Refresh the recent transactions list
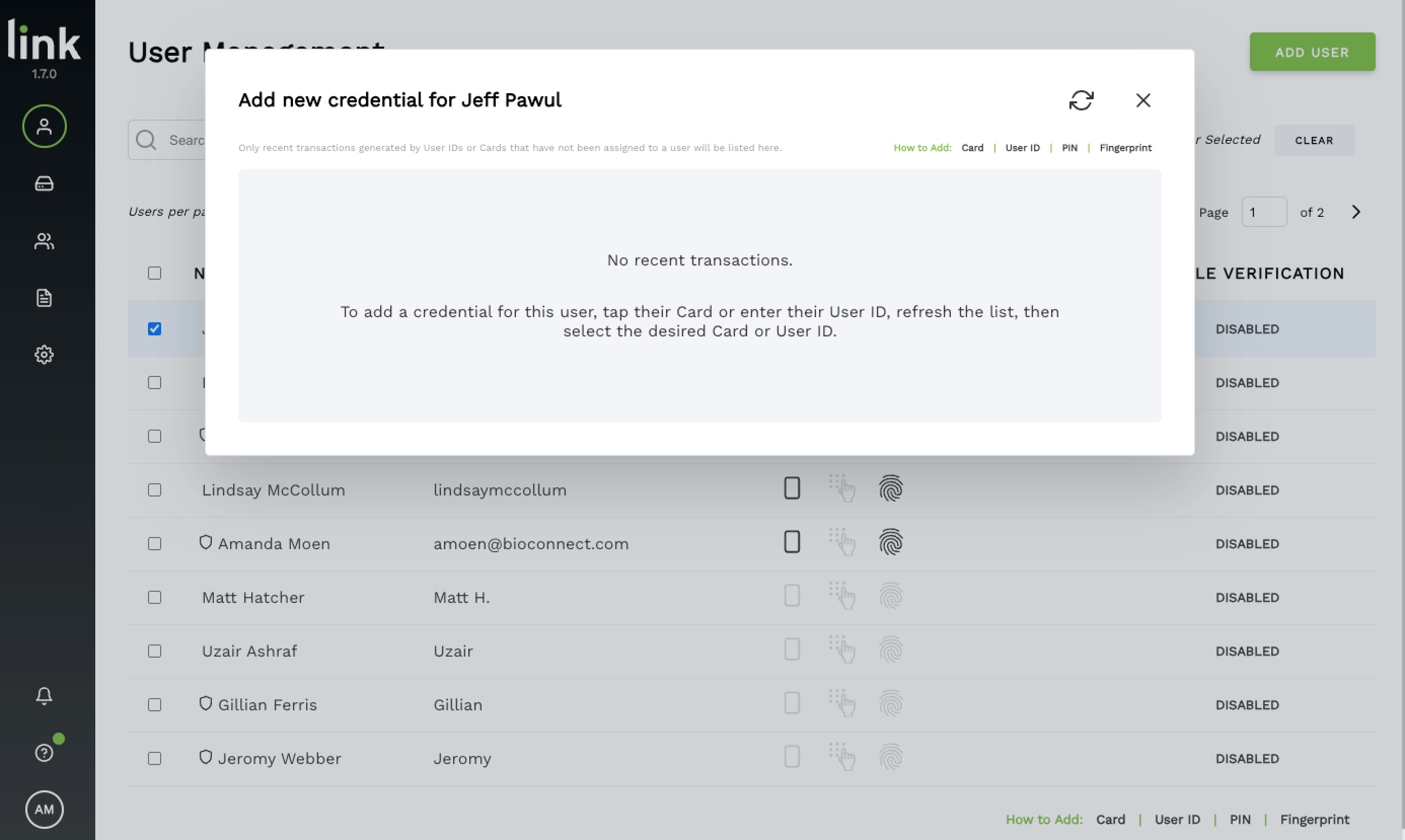Viewport: 1405px width, 840px height. (1081, 100)
